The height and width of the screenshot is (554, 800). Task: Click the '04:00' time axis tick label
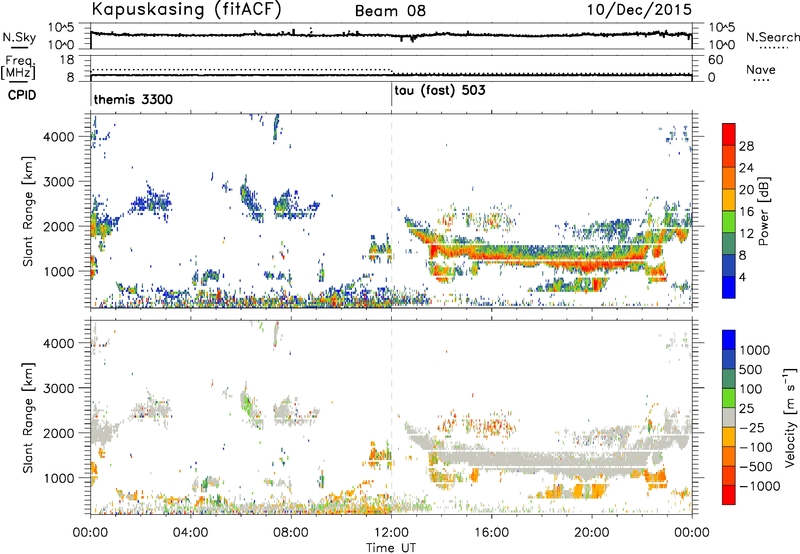pos(191,533)
